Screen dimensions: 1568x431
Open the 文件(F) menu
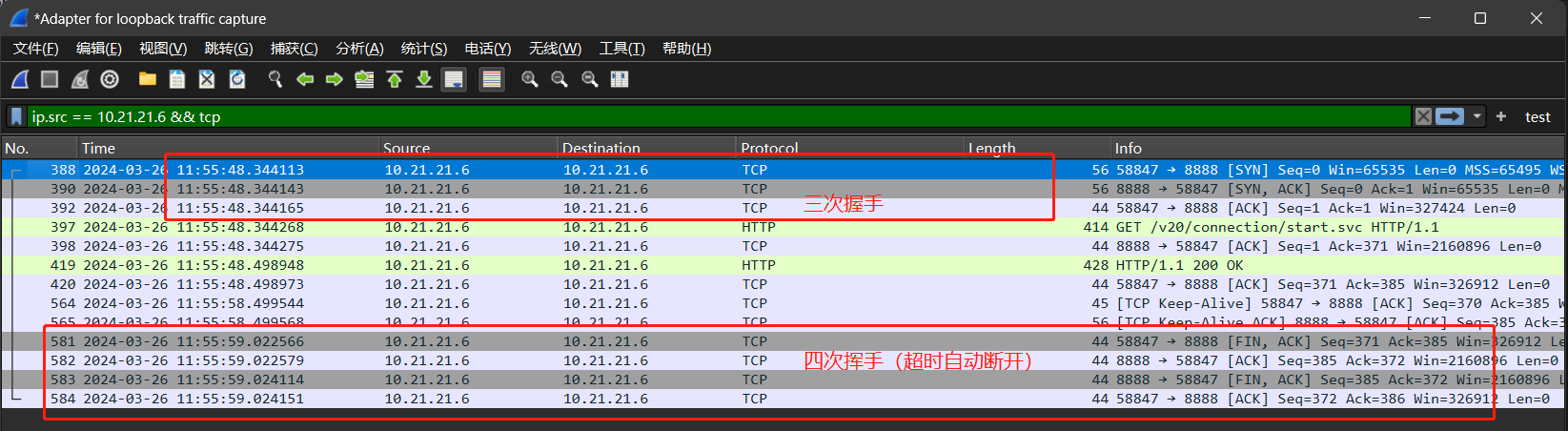[35, 49]
